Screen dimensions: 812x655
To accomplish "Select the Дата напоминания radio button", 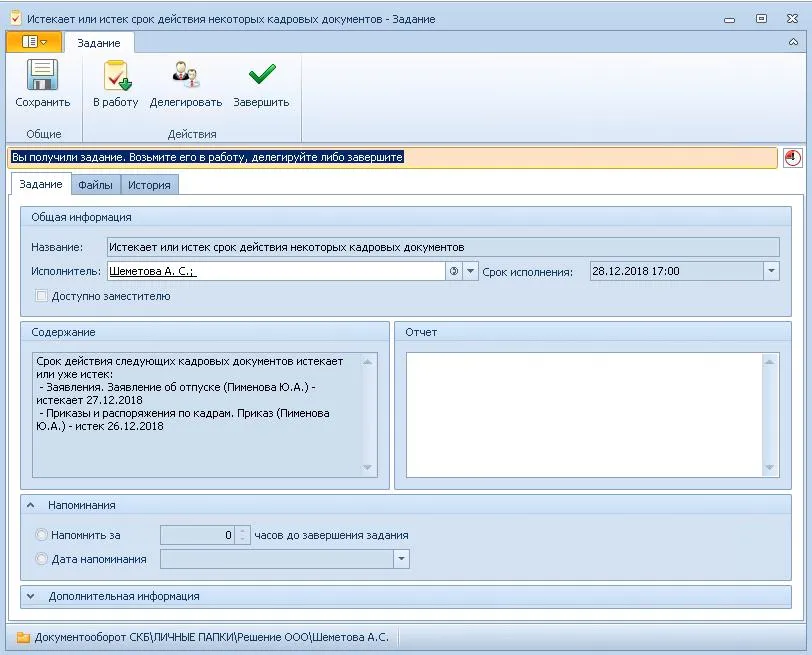I will pyautogui.click(x=41, y=559).
